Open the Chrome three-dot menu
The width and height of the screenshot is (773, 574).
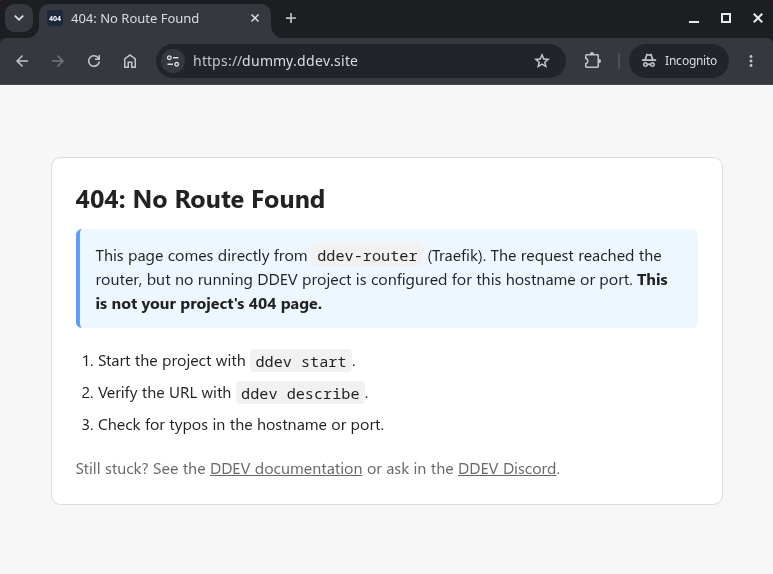coord(751,61)
